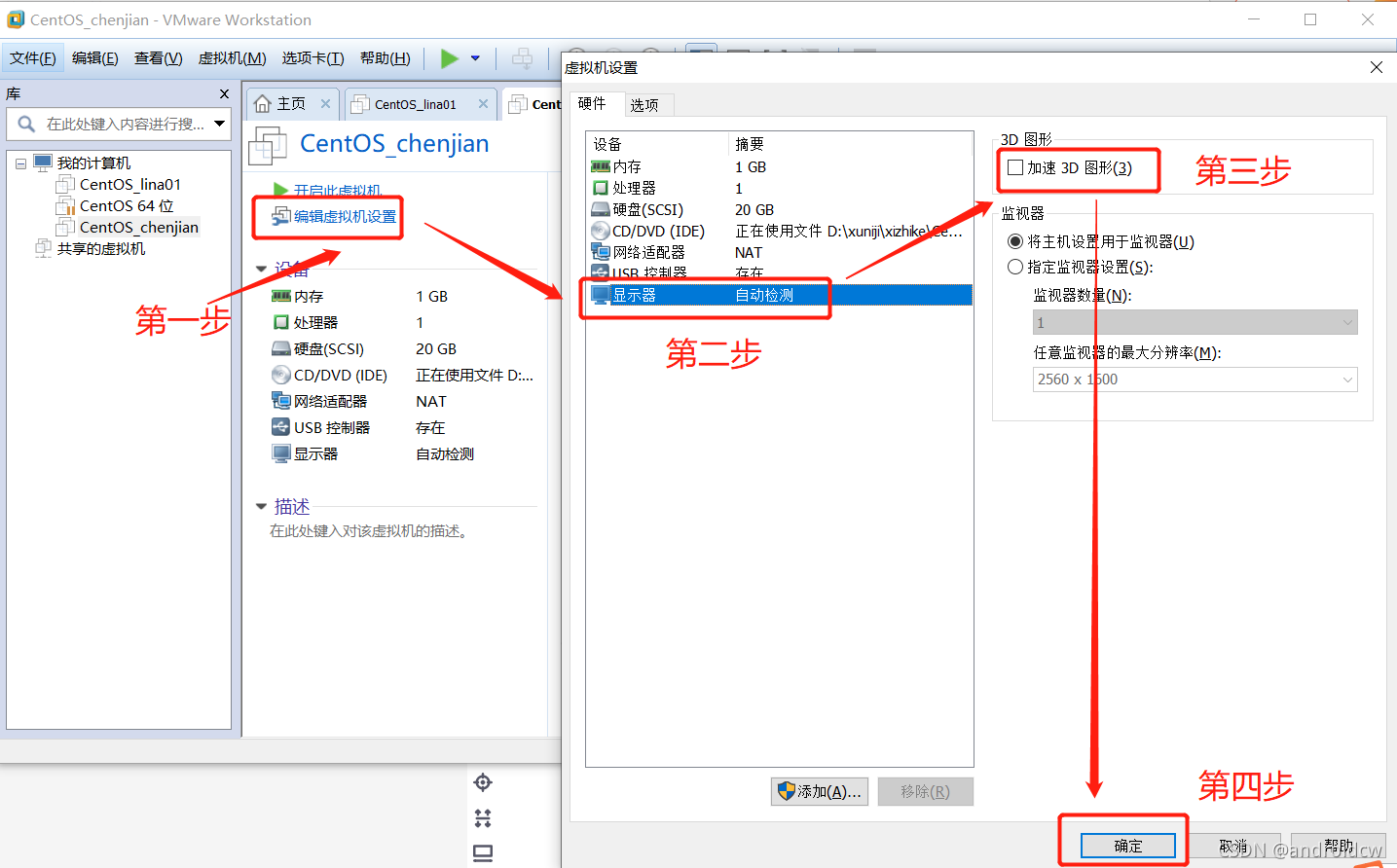Open the maximum resolution 2560 x 1600 dropdown
Viewport: 1397px width, 868px height.
1195,380
